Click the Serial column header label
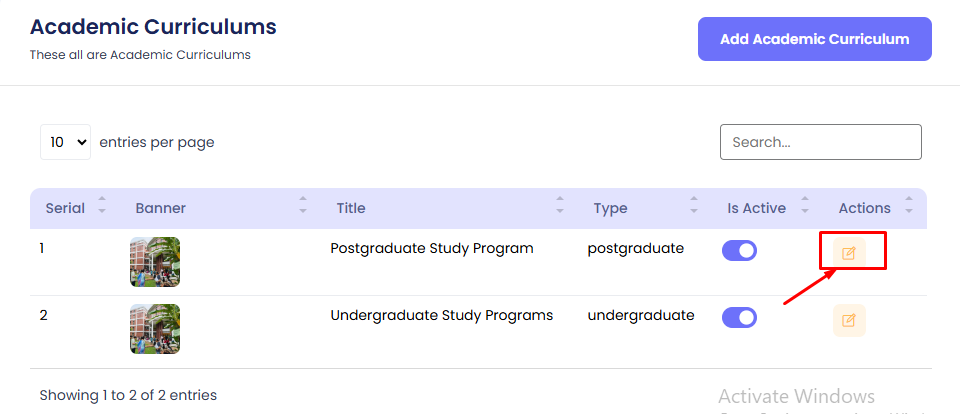The height and width of the screenshot is (414, 960). click(65, 208)
